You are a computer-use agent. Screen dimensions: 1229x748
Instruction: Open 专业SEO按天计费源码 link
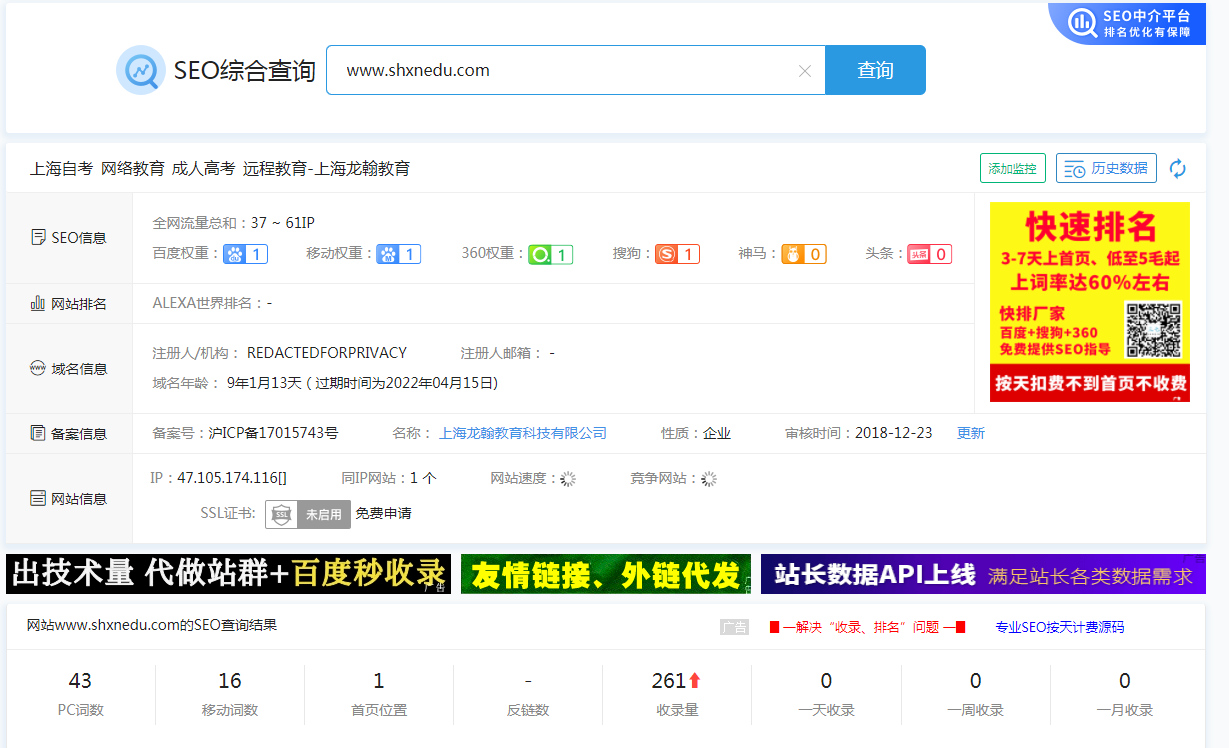(1060, 627)
